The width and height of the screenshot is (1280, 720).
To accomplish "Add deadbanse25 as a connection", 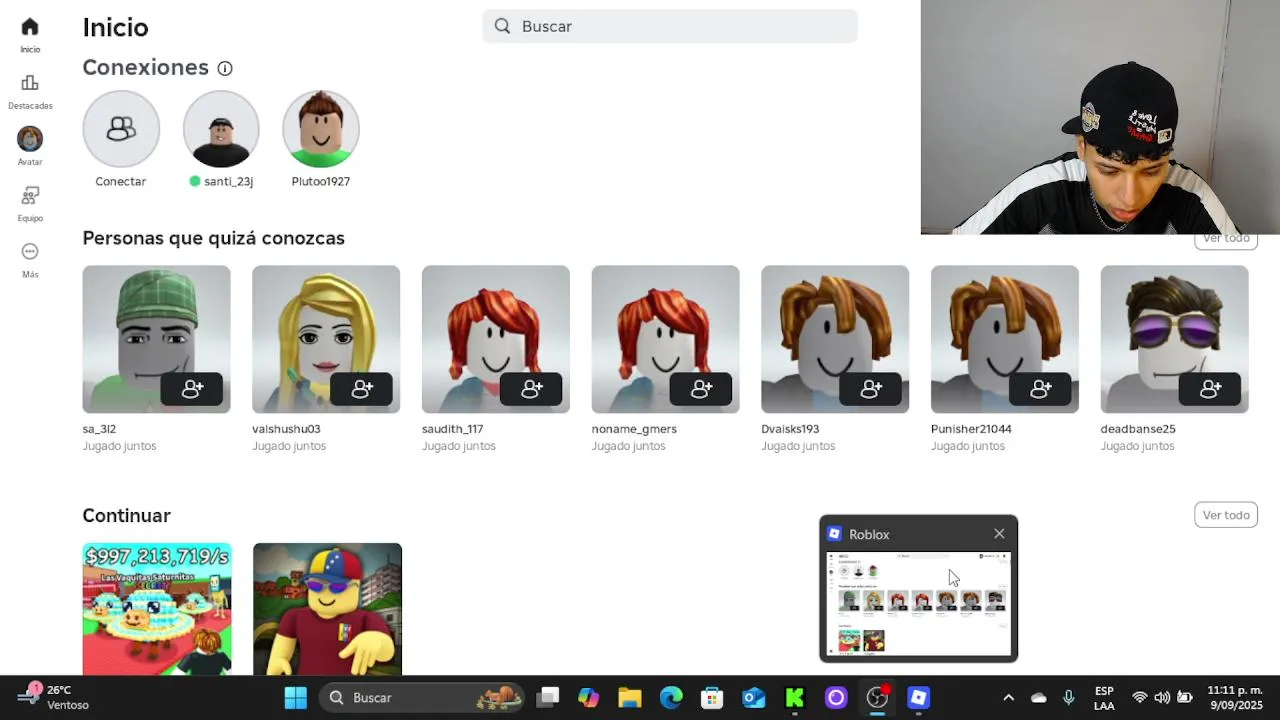I will (1211, 389).
